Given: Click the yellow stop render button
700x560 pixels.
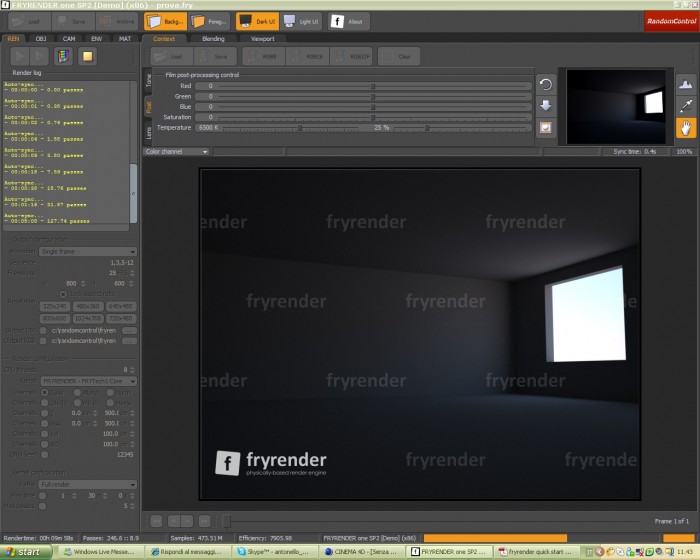Looking at the screenshot, I should click(88, 56).
